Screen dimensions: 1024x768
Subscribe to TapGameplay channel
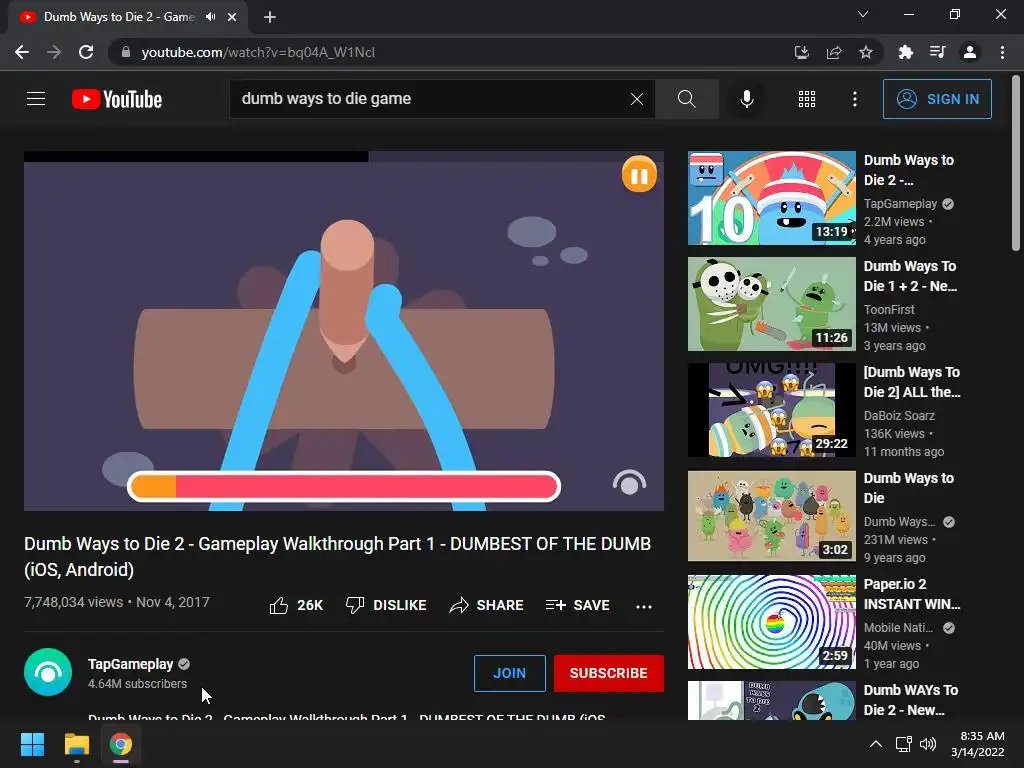point(609,673)
